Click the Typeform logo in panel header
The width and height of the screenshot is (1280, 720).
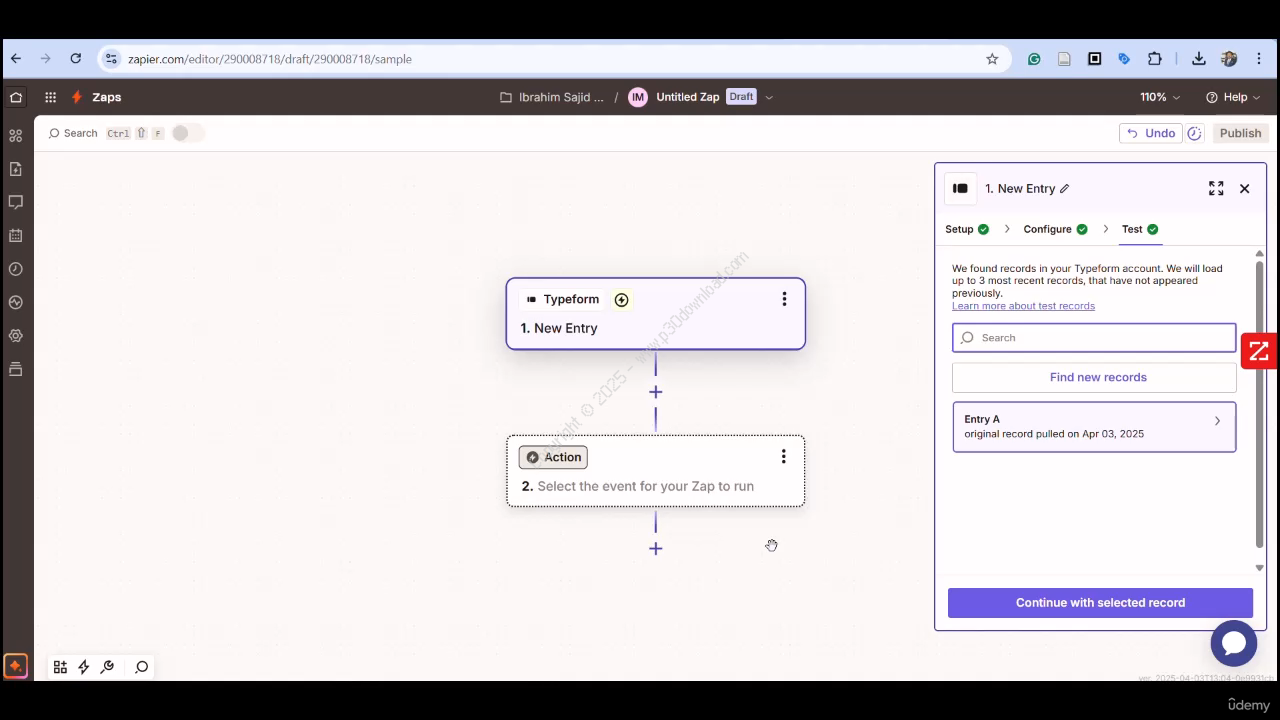pos(961,188)
